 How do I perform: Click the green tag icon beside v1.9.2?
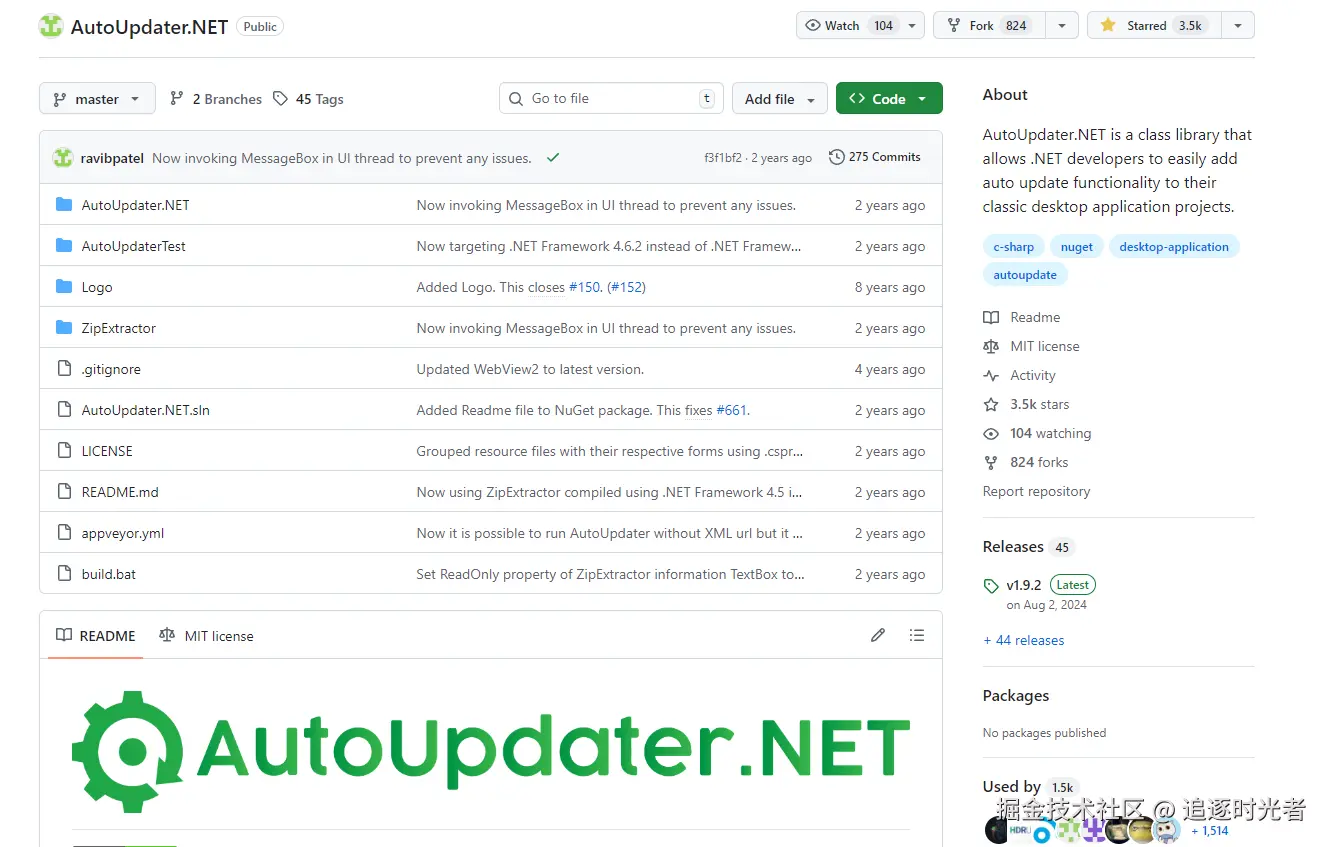[x=991, y=586]
